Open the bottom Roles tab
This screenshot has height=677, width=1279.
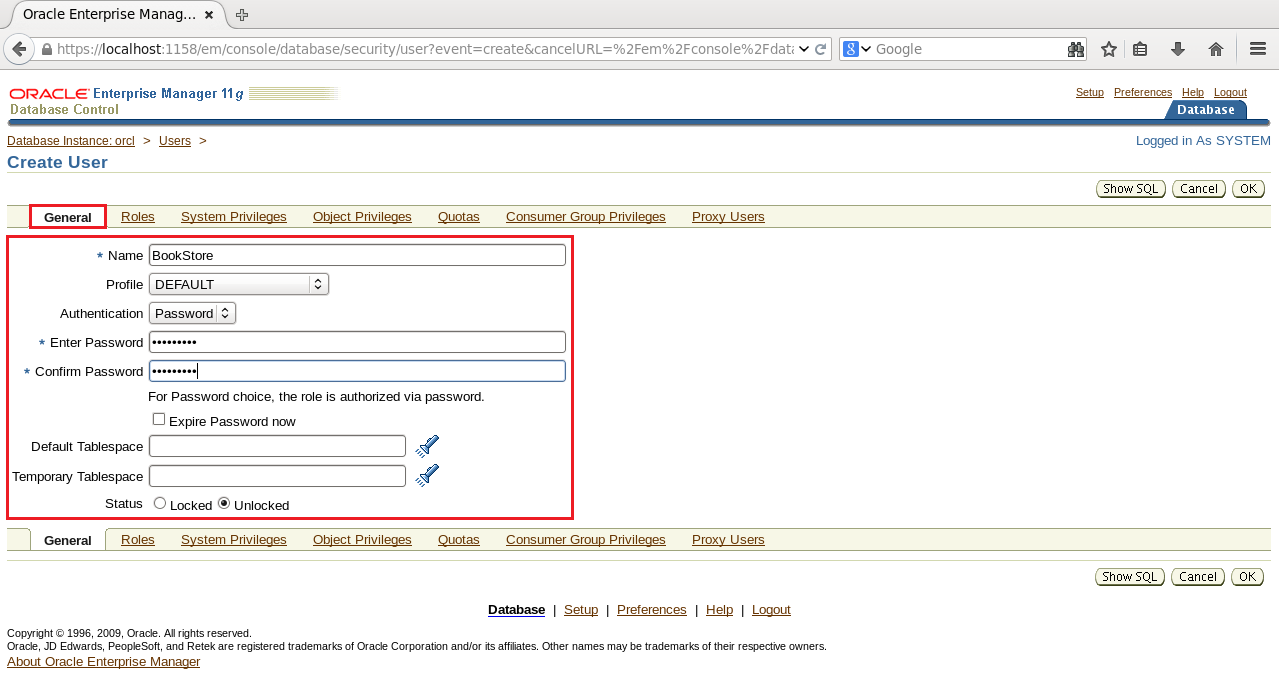pos(138,540)
